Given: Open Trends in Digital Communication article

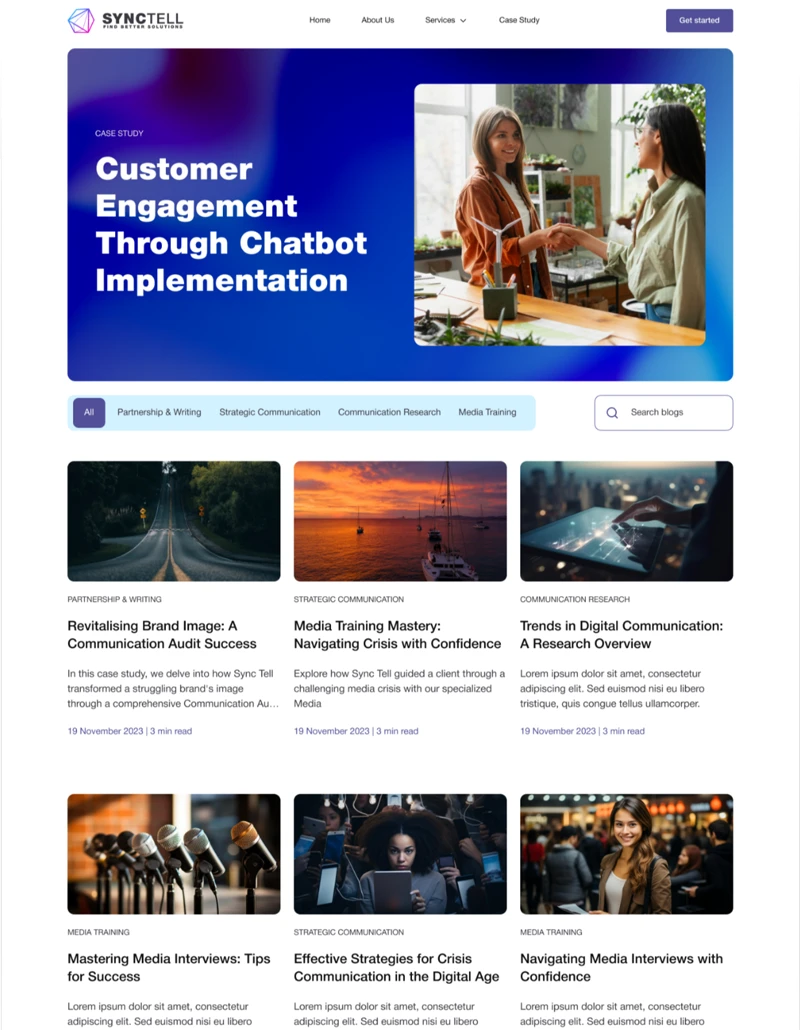Looking at the screenshot, I should pyautogui.click(x=621, y=635).
